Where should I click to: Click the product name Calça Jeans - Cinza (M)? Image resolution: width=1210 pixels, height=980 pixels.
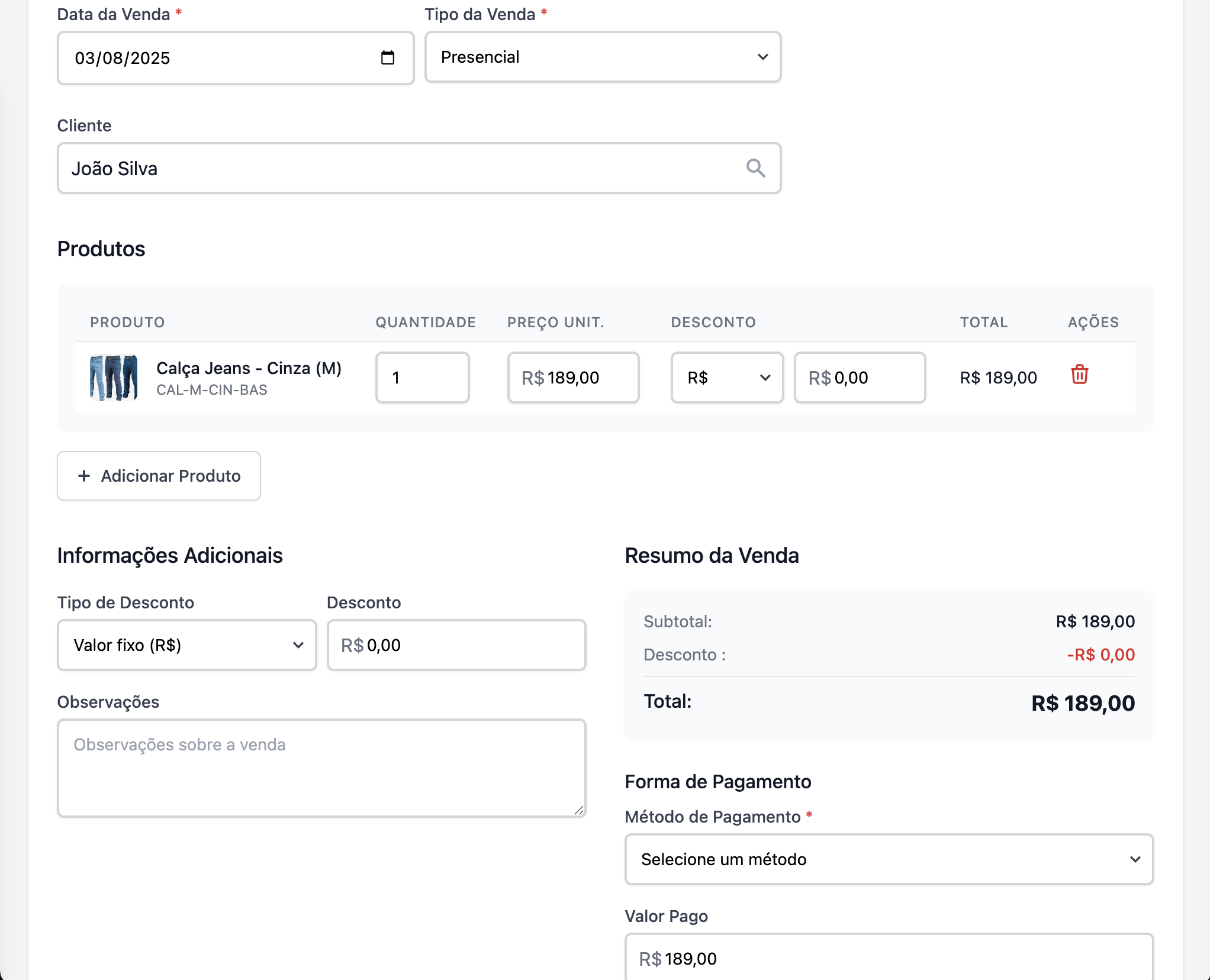(249, 368)
